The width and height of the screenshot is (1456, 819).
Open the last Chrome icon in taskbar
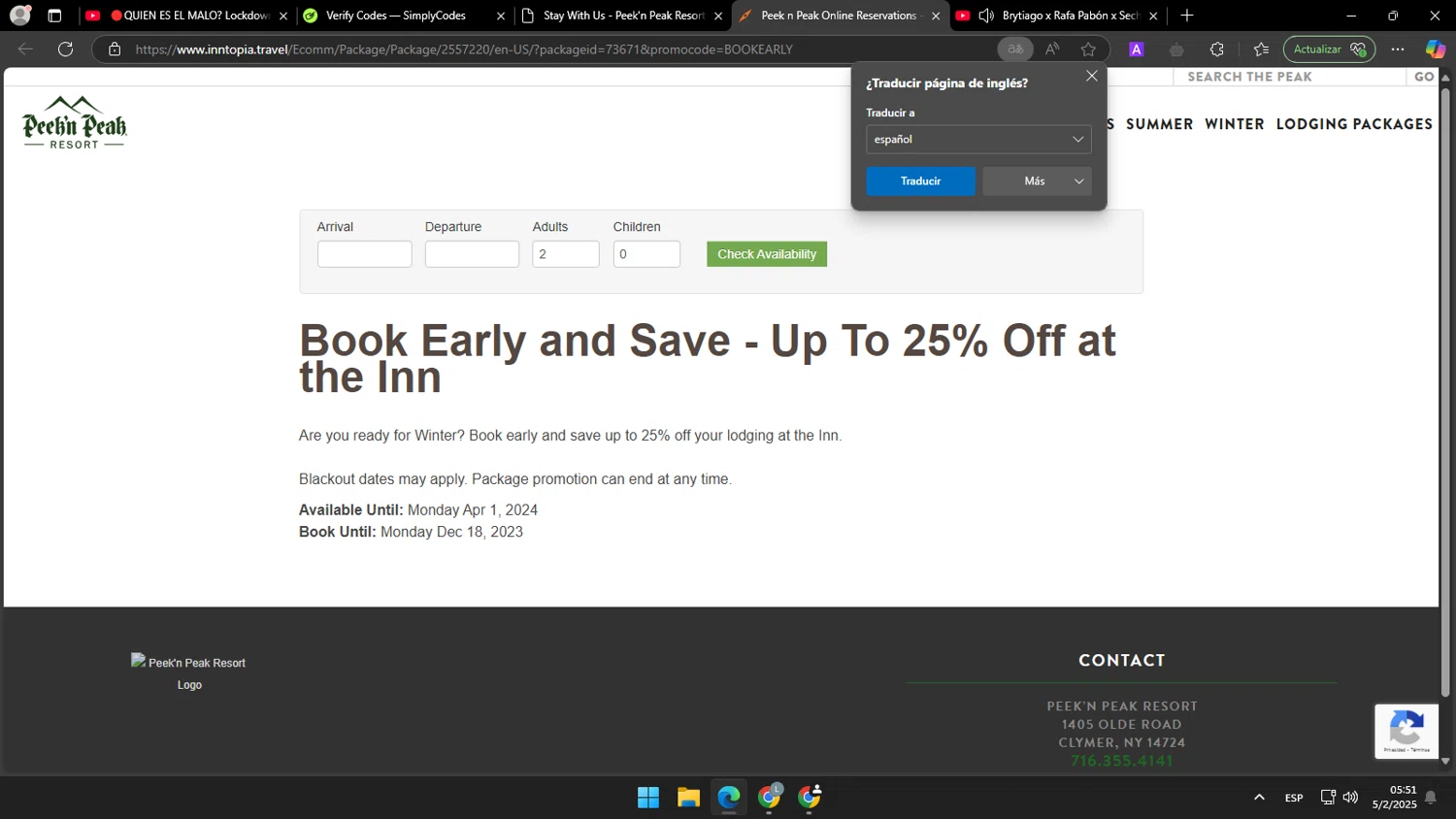tap(810, 798)
